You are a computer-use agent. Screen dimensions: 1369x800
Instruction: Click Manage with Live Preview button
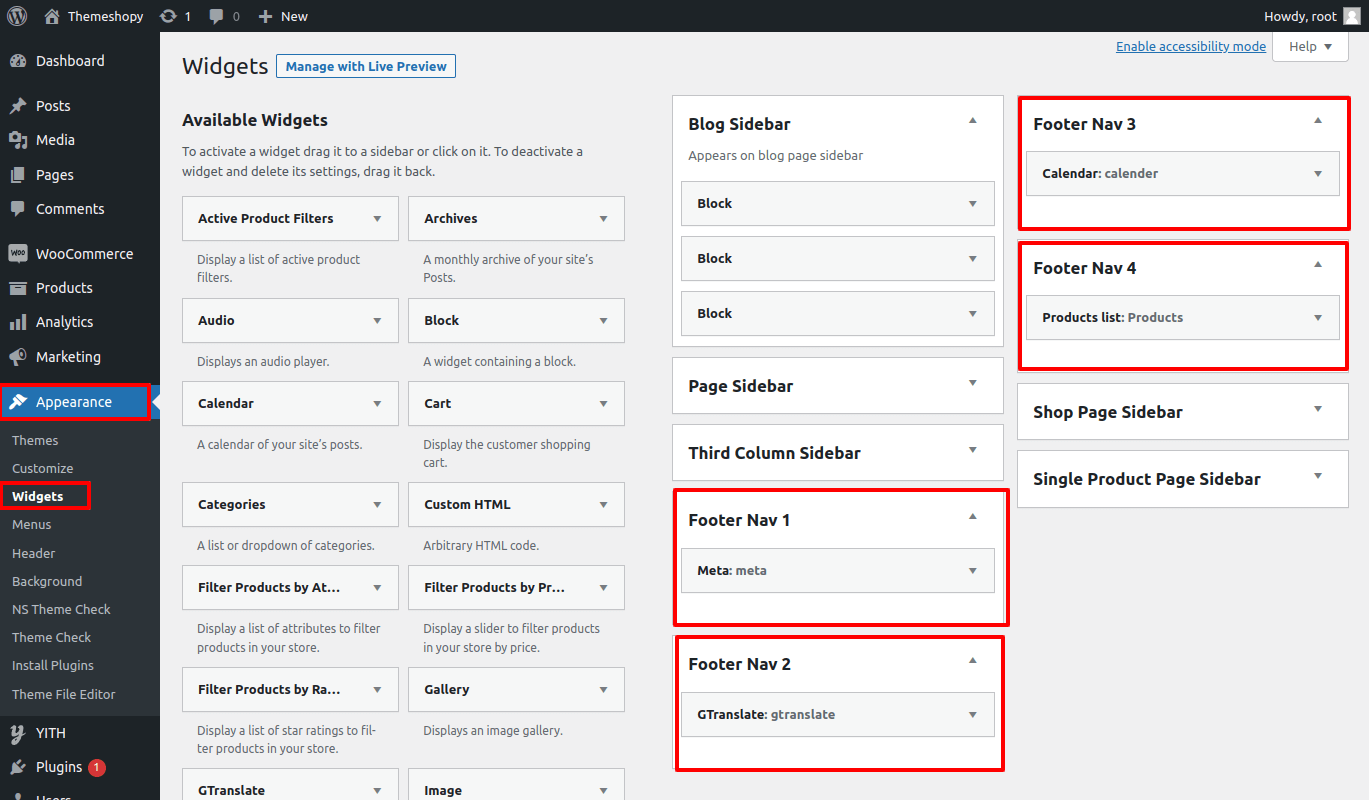coord(366,67)
